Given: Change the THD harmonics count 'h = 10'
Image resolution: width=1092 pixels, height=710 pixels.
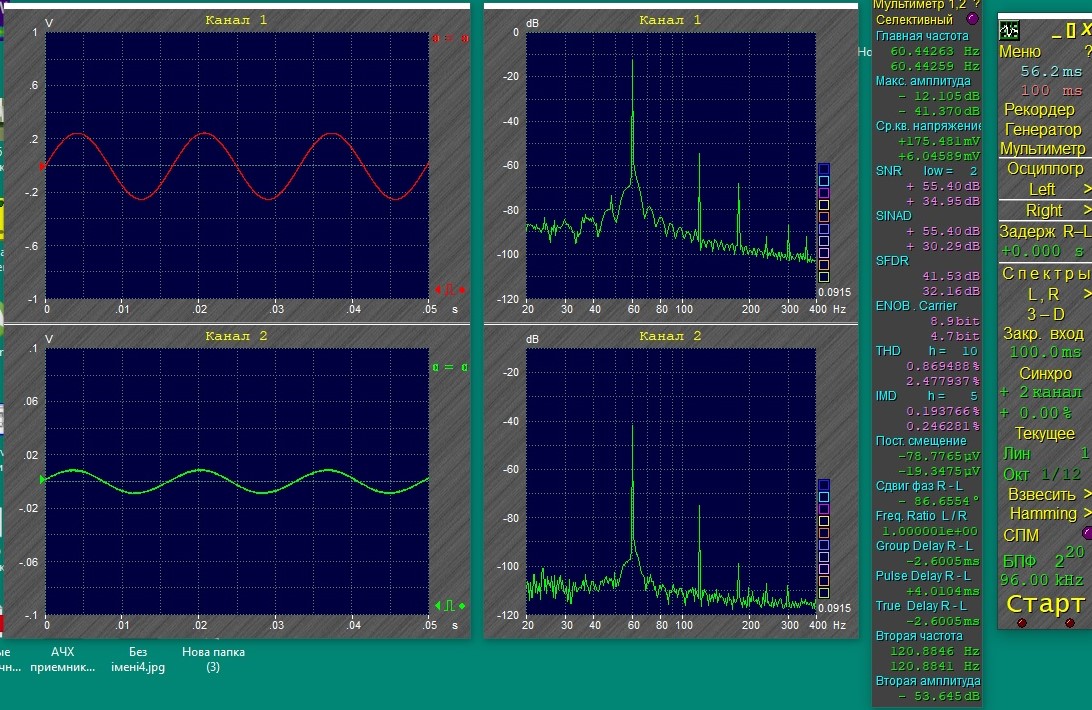Looking at the screenshot, I should pyautogui.click(x=953, y=351).
